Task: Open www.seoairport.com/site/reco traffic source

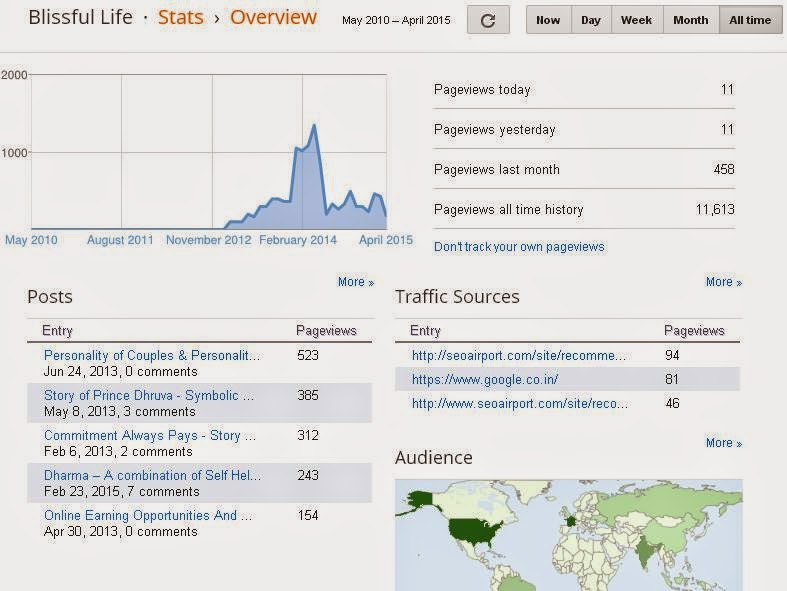Action: tap(520, 404)
